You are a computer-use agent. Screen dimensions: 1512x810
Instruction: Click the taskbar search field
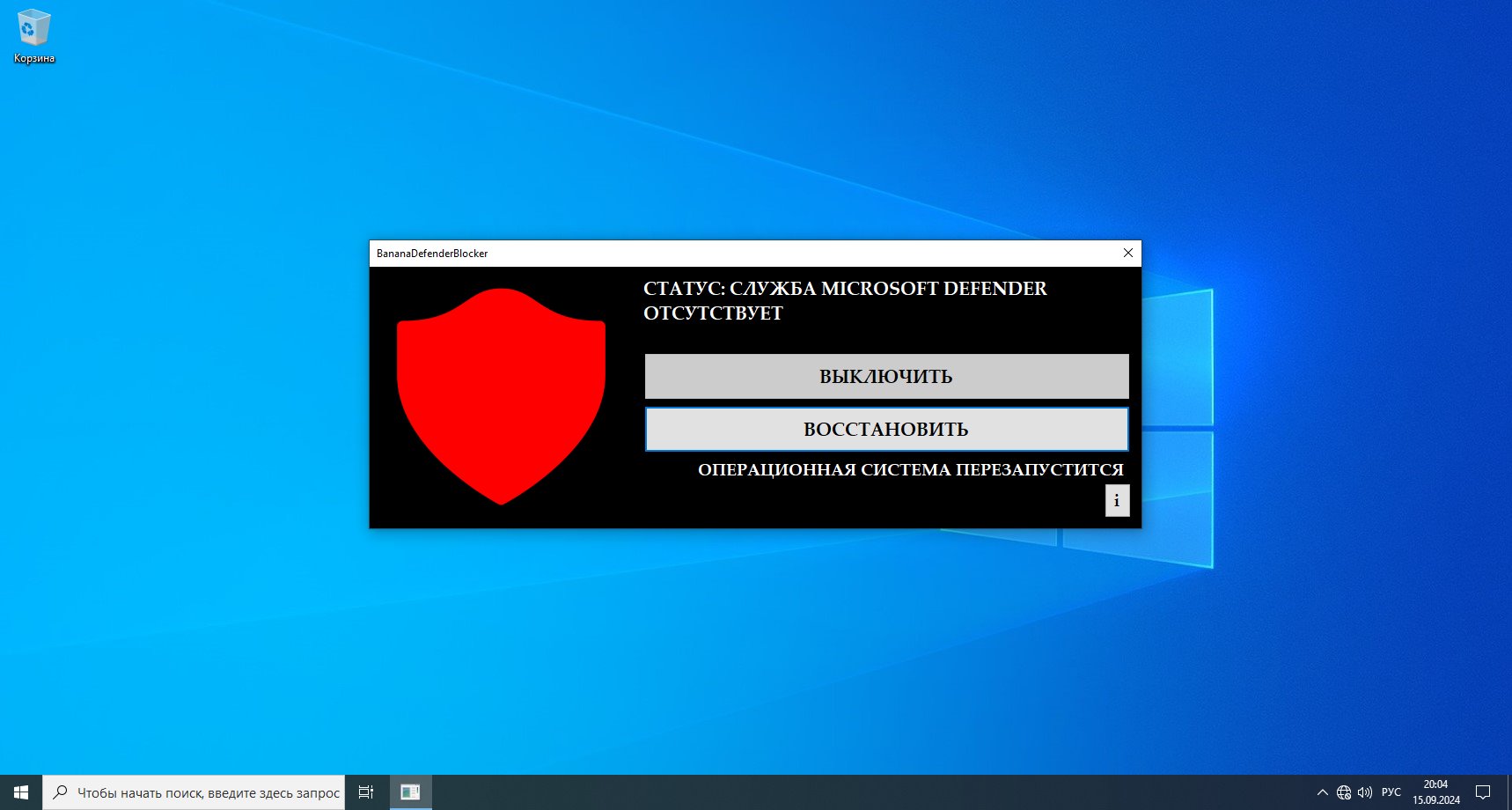[194, 792]
